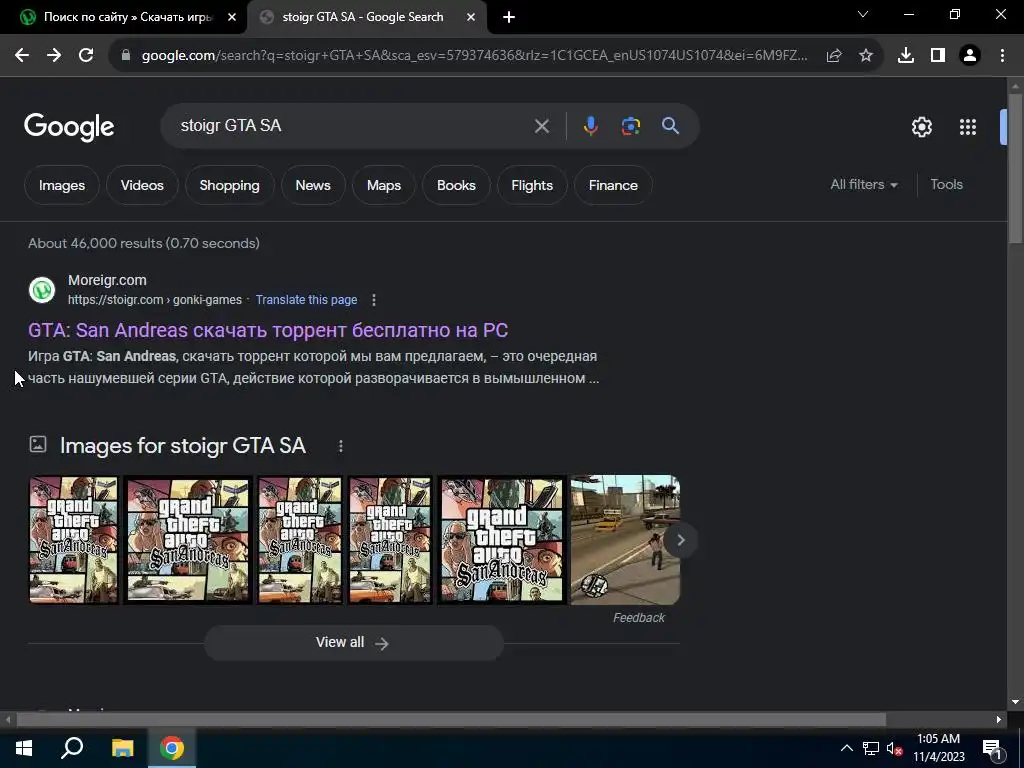The width and height of the screenshot is (1024, 768).
Task: Open Google quick settings gear
Action: point(921,127)
